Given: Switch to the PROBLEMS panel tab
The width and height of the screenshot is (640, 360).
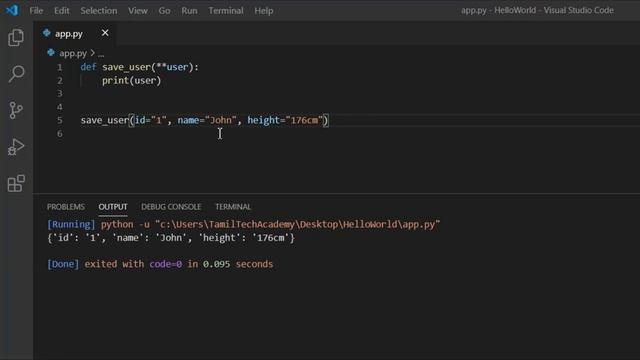Looking at the screenshot, I should click(66, 207).
